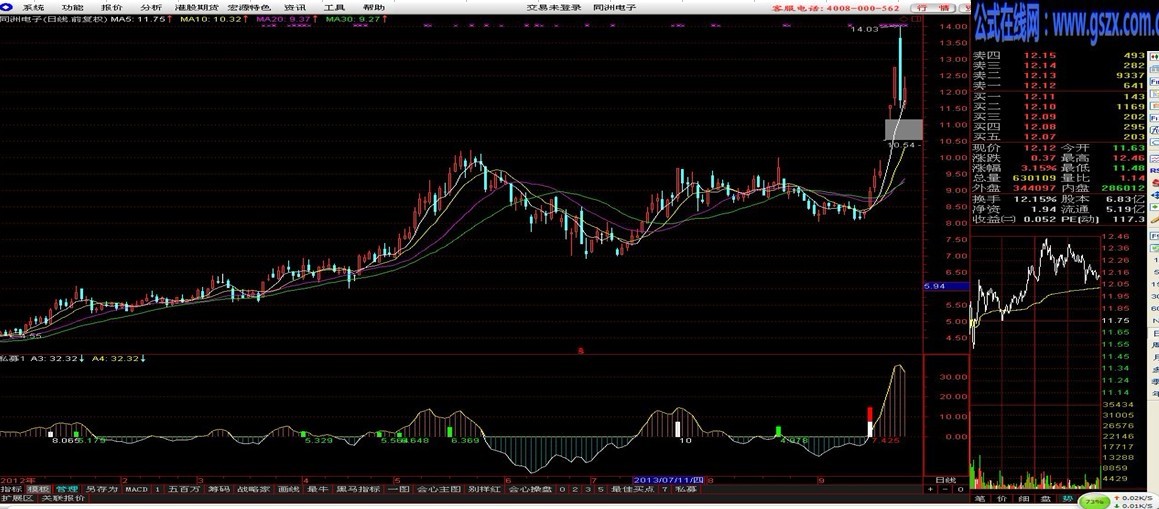Click the 73% green memory indicator
Image resolution: width=1159 pixels, height=509 pixels.
1094,500
